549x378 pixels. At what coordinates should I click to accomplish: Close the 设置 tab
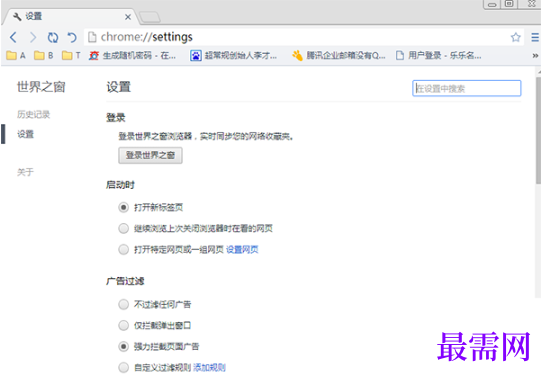coord(128,17)
